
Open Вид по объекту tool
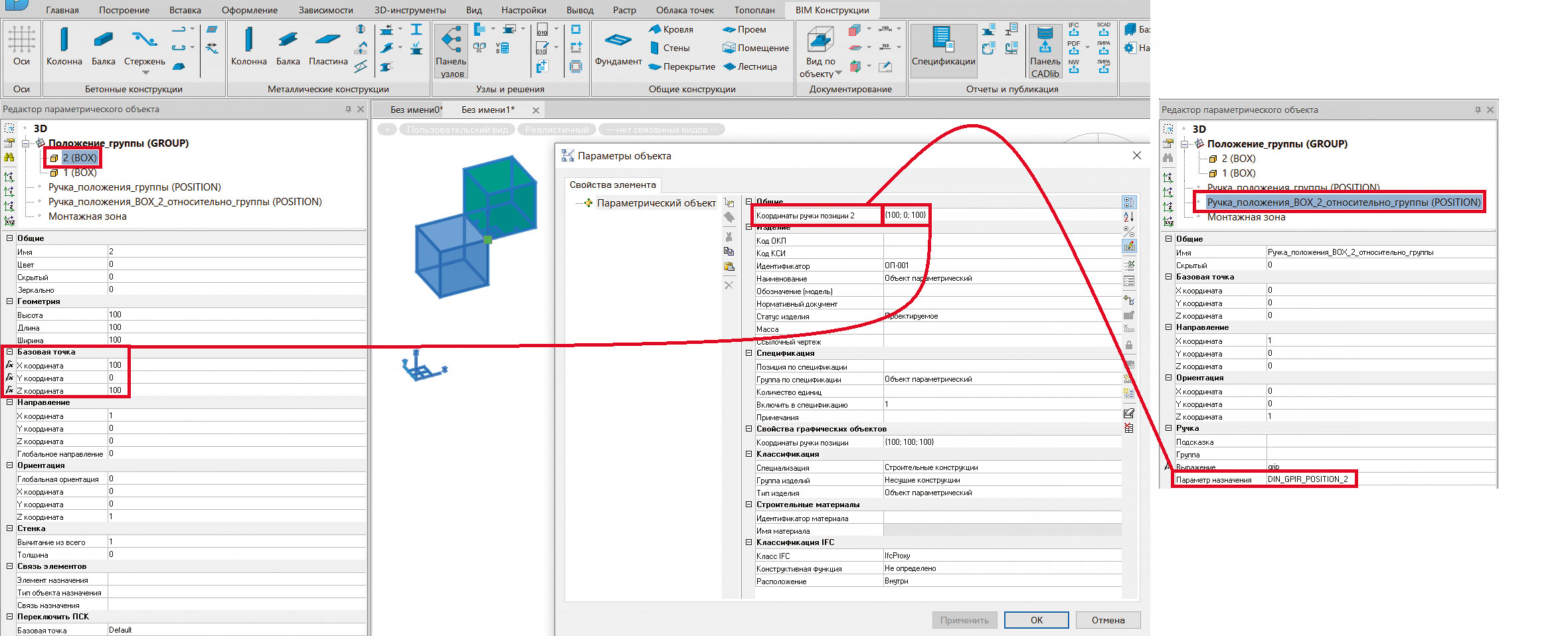coord(820,51)
